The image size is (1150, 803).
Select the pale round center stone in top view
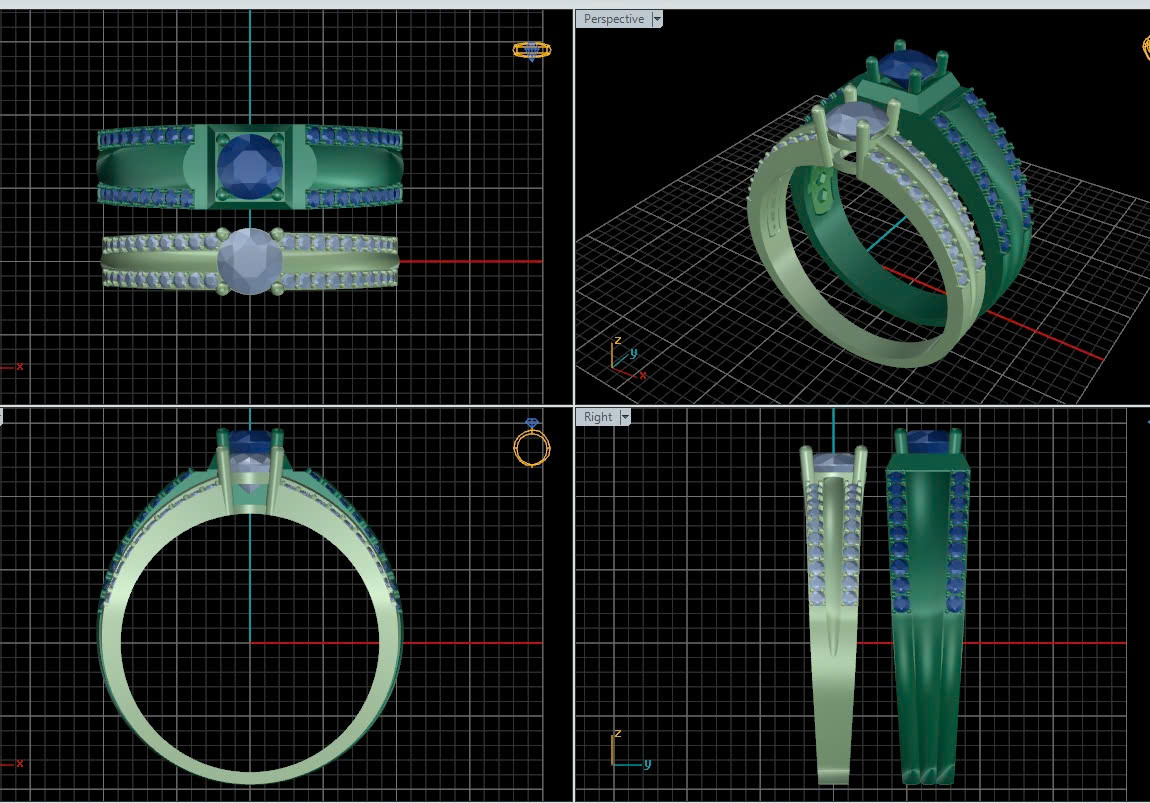pos(250,261)
